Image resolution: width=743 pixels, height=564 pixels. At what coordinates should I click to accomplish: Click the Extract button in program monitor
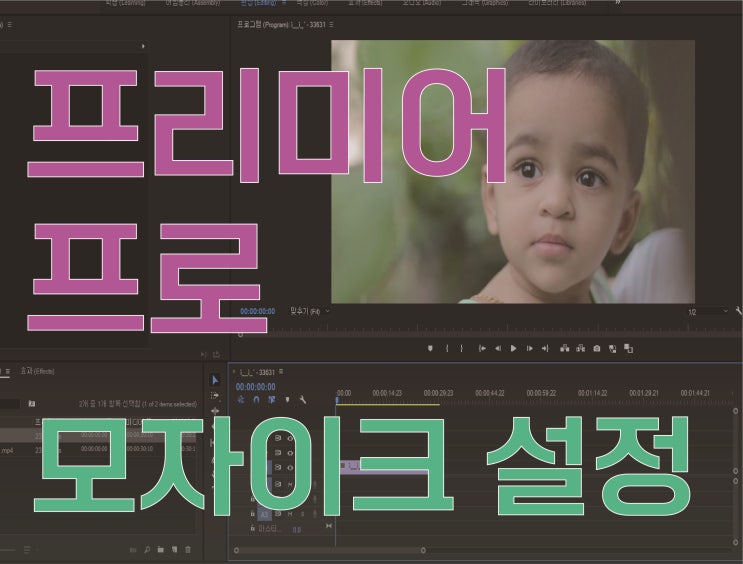coord(580,348)
